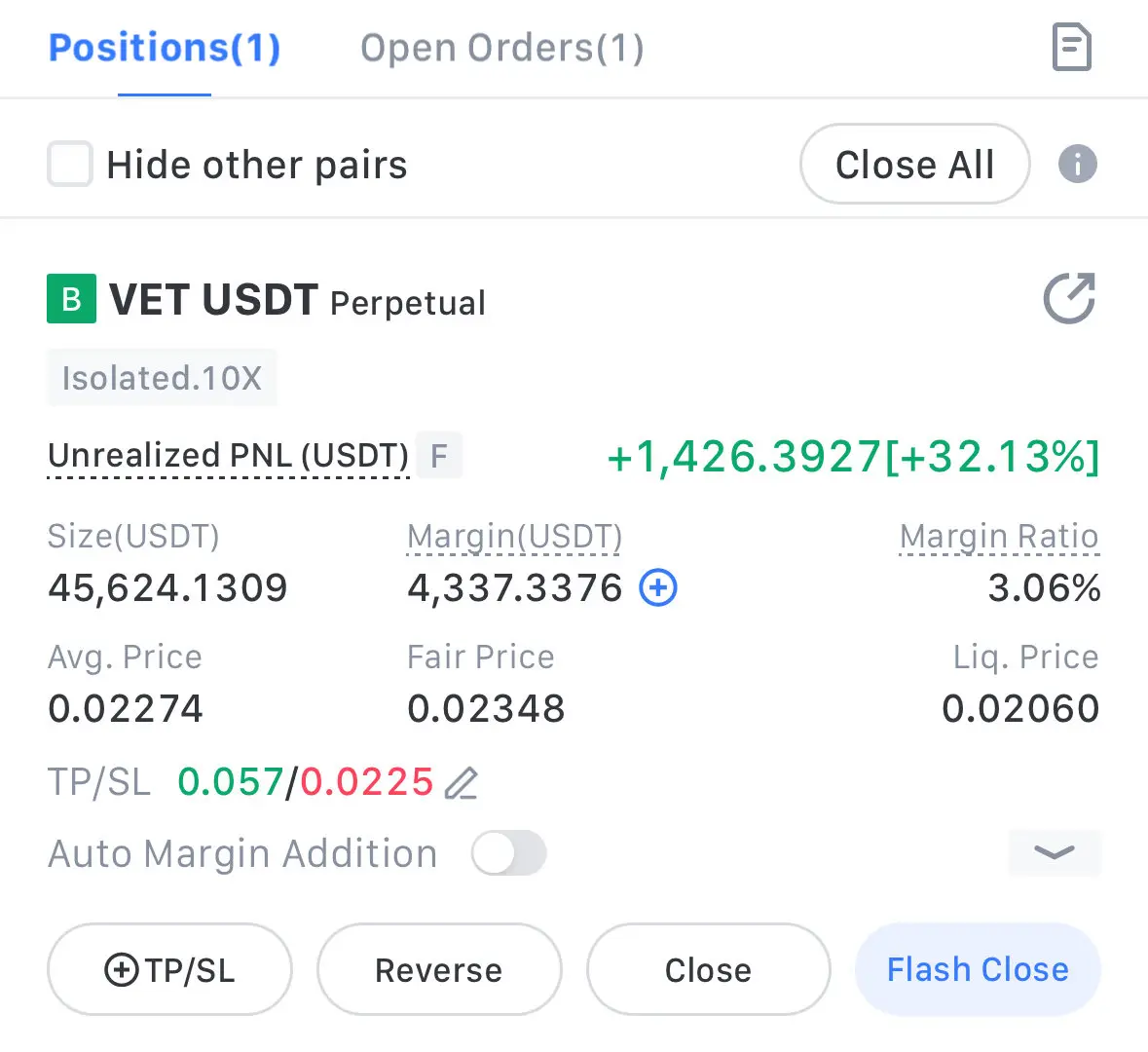Expand position details with the chevron

coord(1055,852)
